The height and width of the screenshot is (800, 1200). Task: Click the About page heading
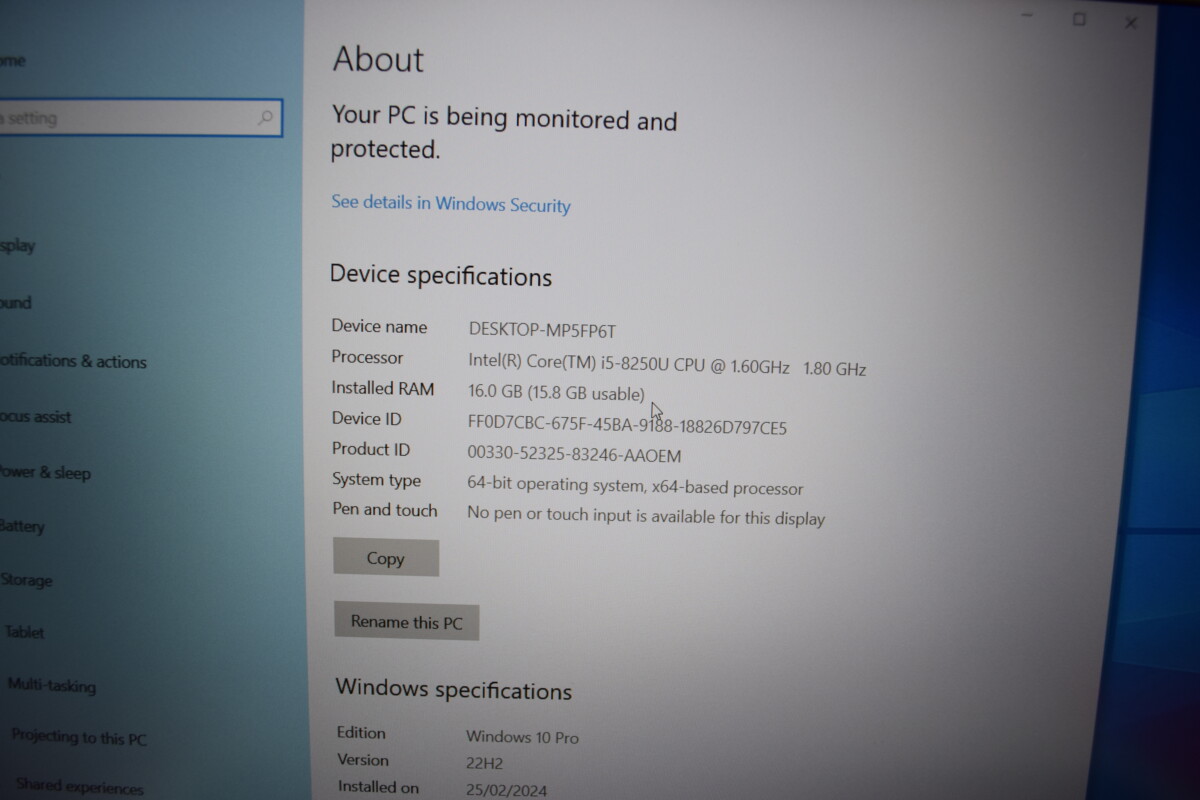point(378,59)
